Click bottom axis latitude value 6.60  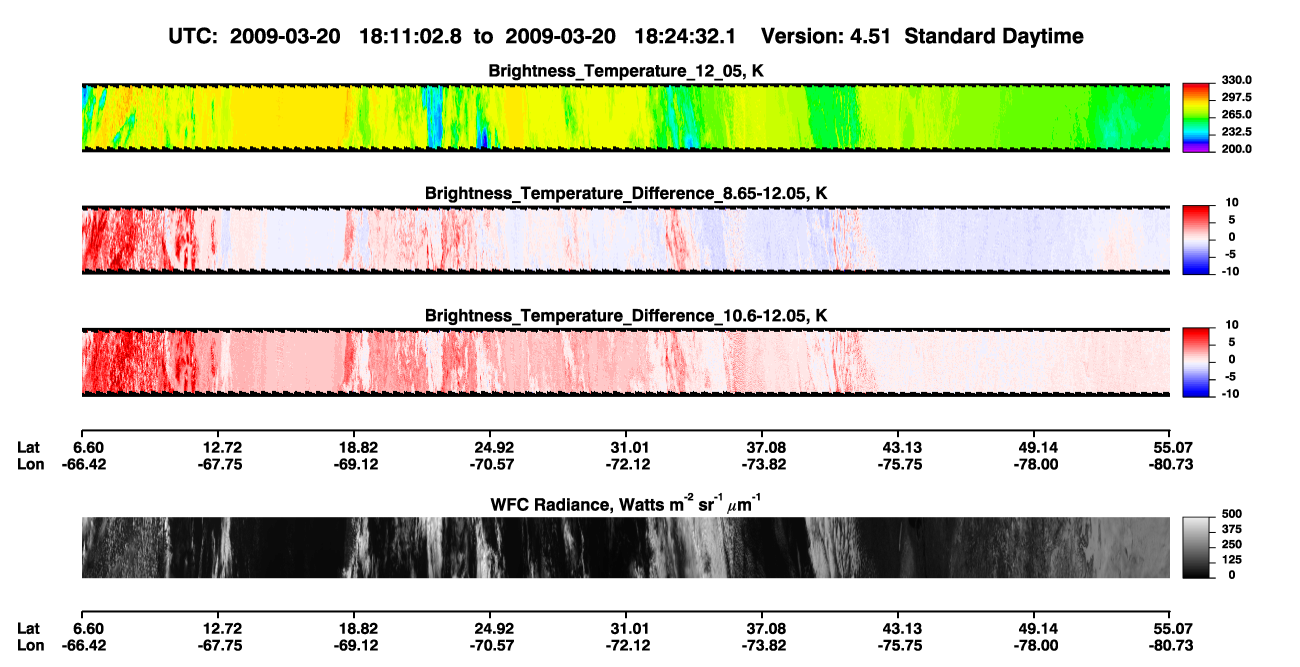88,628
